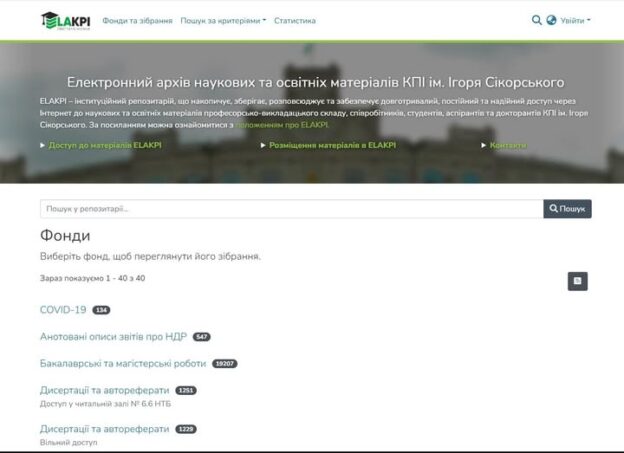Open Анотовані описи звітів про НДР collection
Viewport: 624px width, 453px height.
point(113,336)
